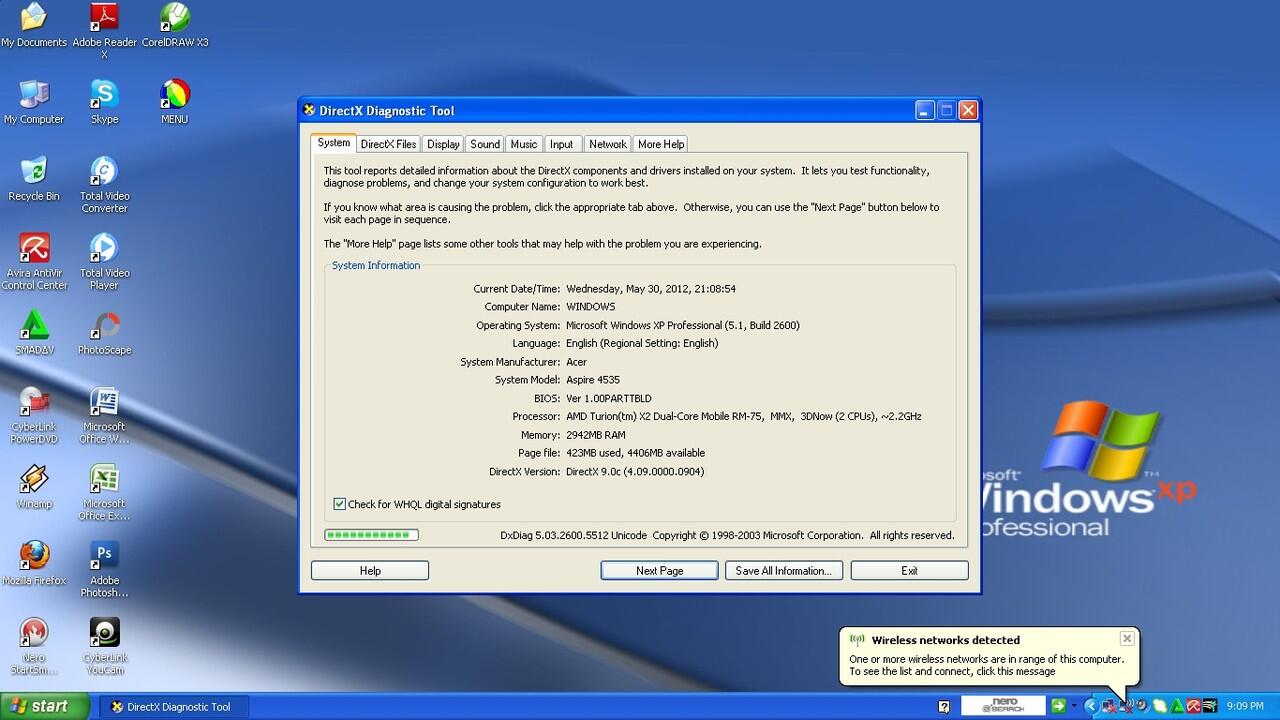Viewport: 1280px width, 720px height.
Task: Select the Microsoft Office Word shortcut
Action: [x=104, y=416]
